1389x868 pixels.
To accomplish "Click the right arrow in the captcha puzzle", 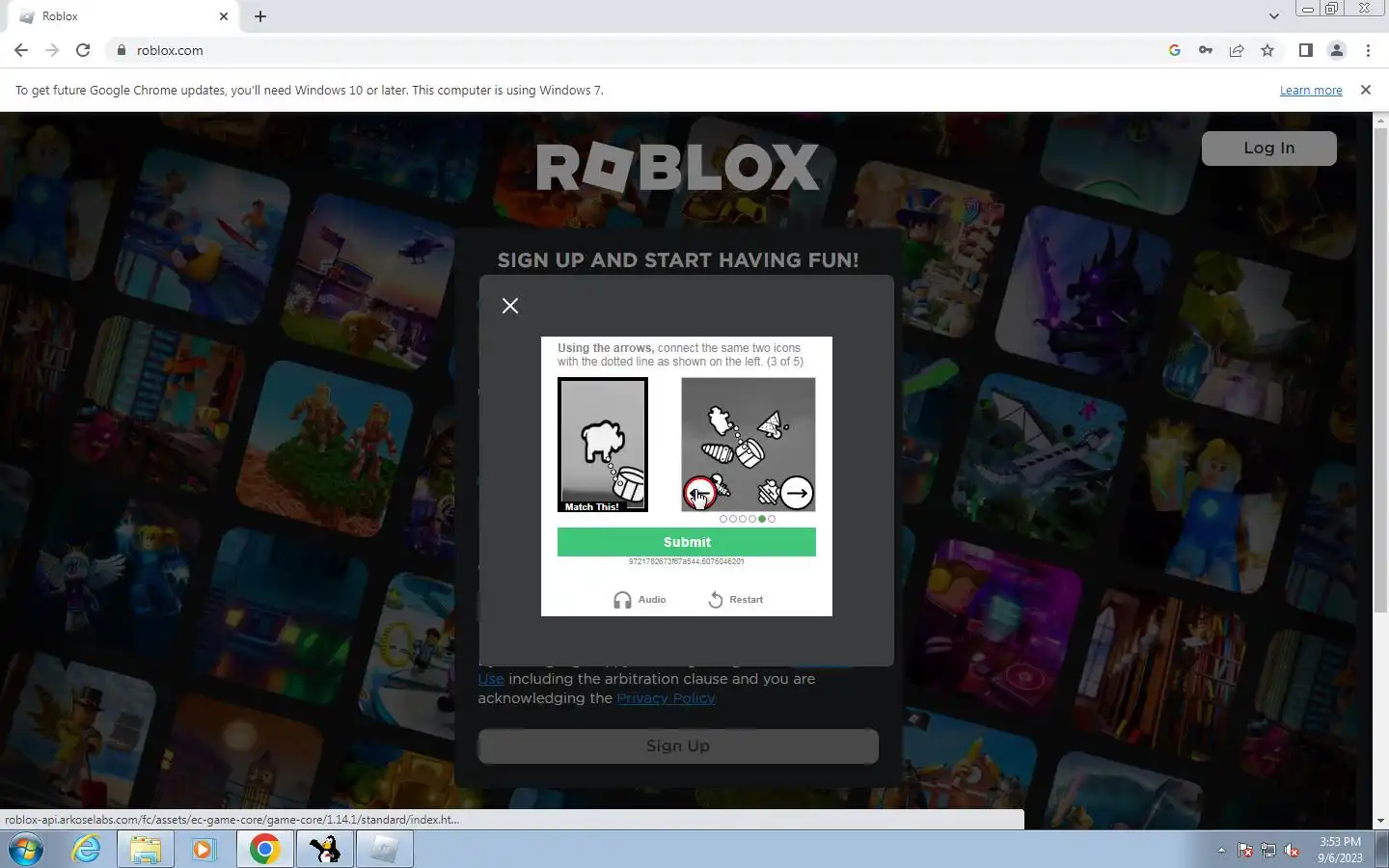I will 796,493.
